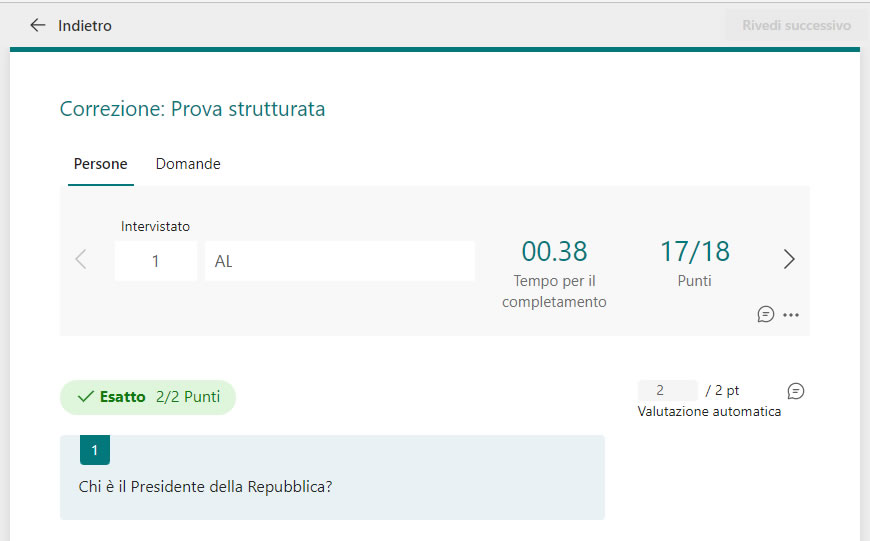Click the Valutazione automatica label
This screenshot has height=541, width=870.
click(x=709, y=411)
